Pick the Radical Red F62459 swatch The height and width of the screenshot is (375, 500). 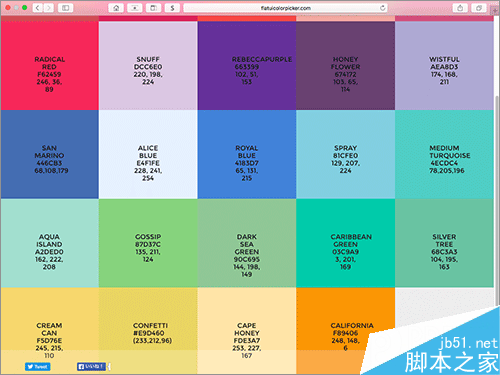49,66
